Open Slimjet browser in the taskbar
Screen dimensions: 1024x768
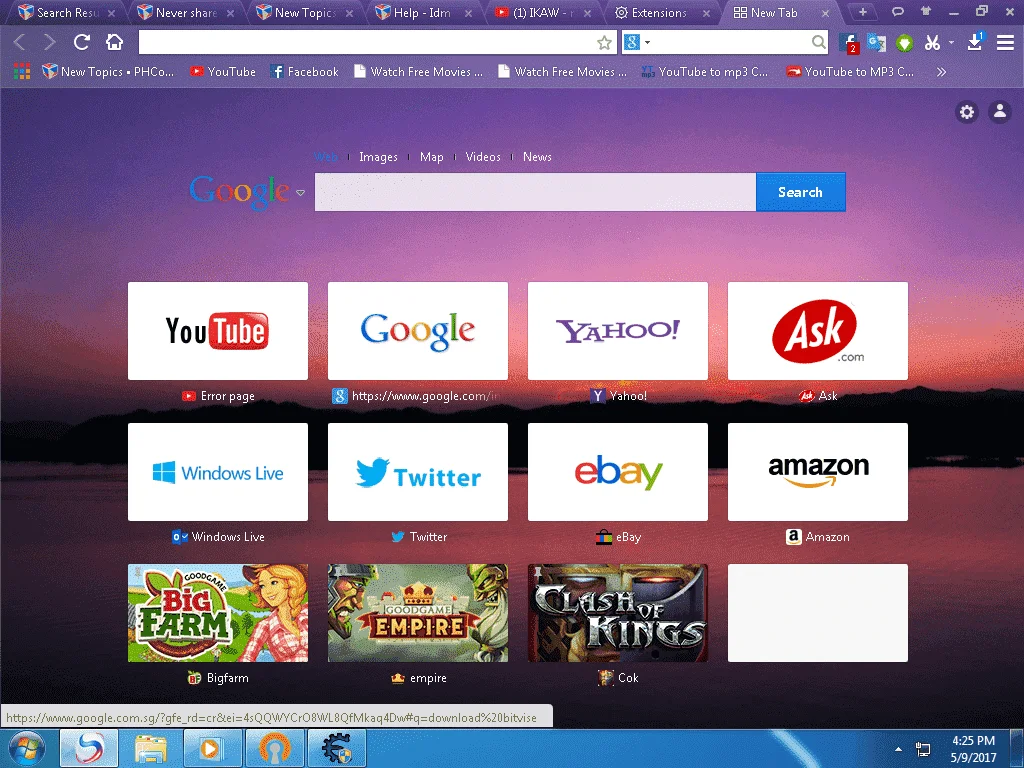click(89, 749)
